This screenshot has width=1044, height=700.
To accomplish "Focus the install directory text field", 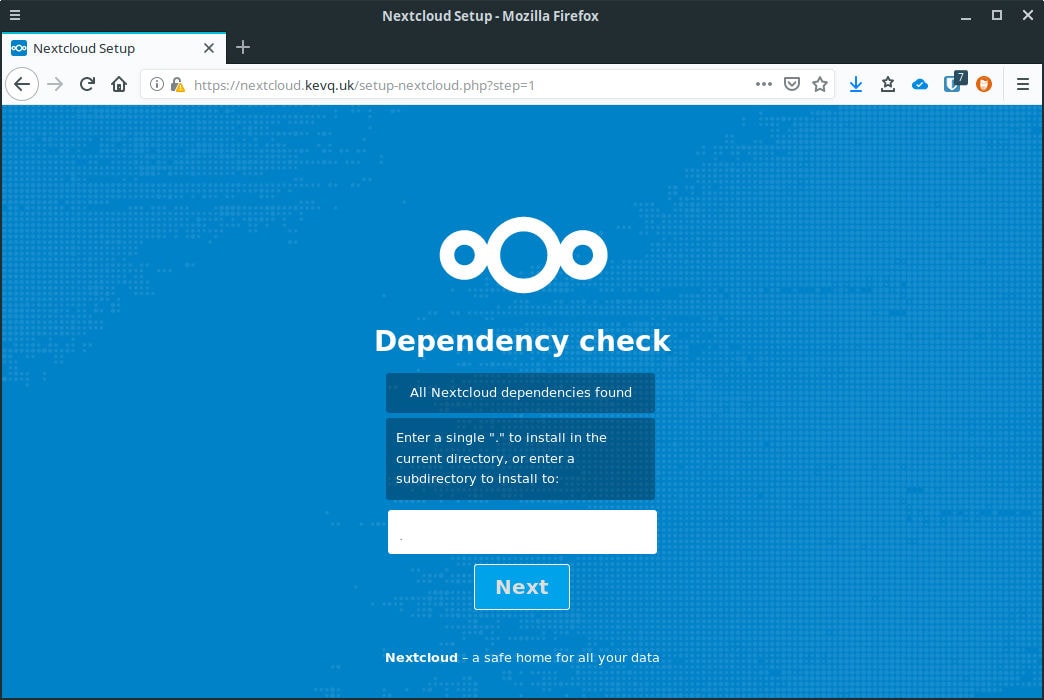I will click(x=522, y=531).
